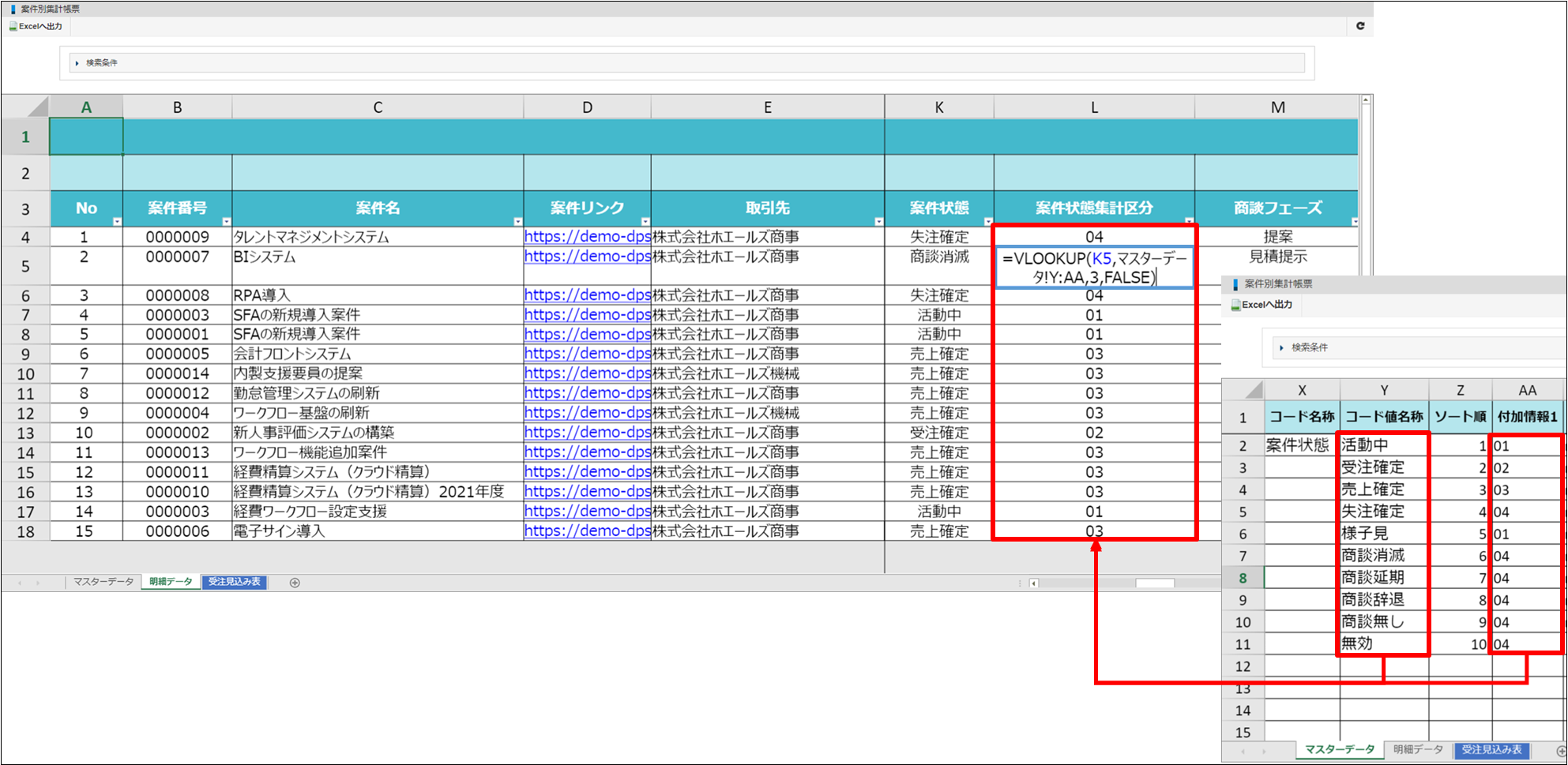Screen dimensions: 1568x765
Task: Select column L header in main sheet
Action: coord(1094,107)
